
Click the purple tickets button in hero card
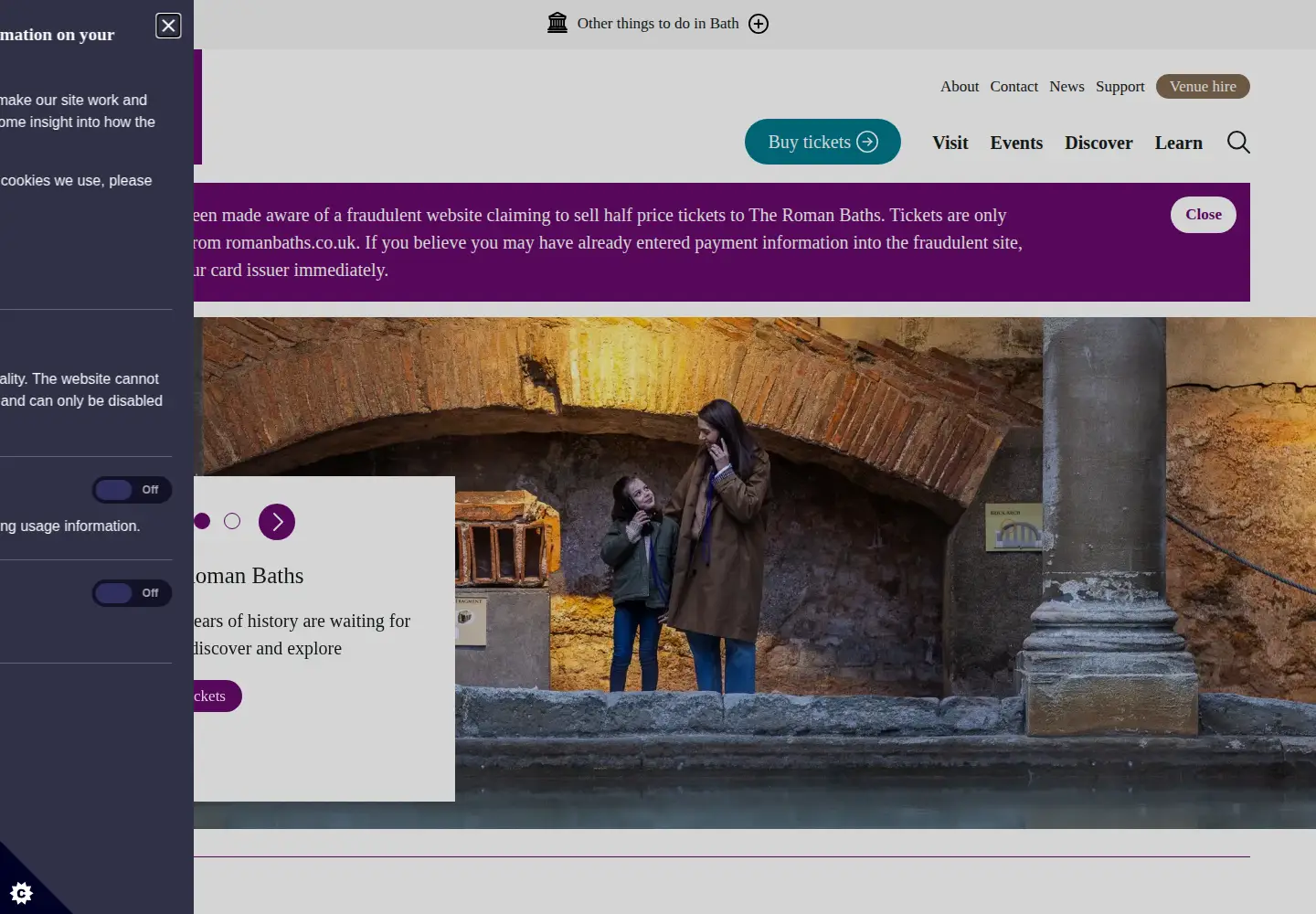point(218,696)
